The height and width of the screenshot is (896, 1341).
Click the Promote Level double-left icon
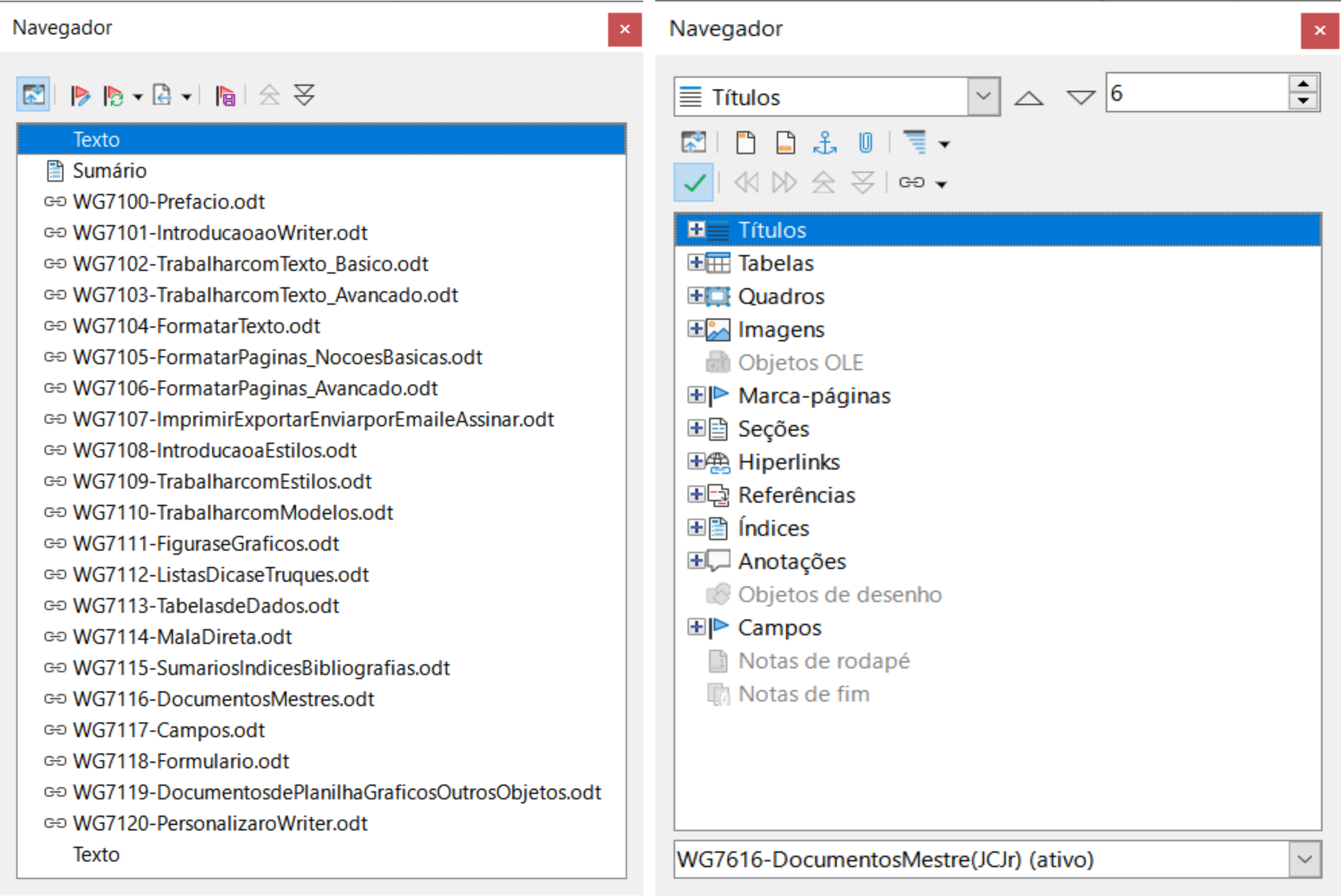pyautogui.click(x=746, y=183)
